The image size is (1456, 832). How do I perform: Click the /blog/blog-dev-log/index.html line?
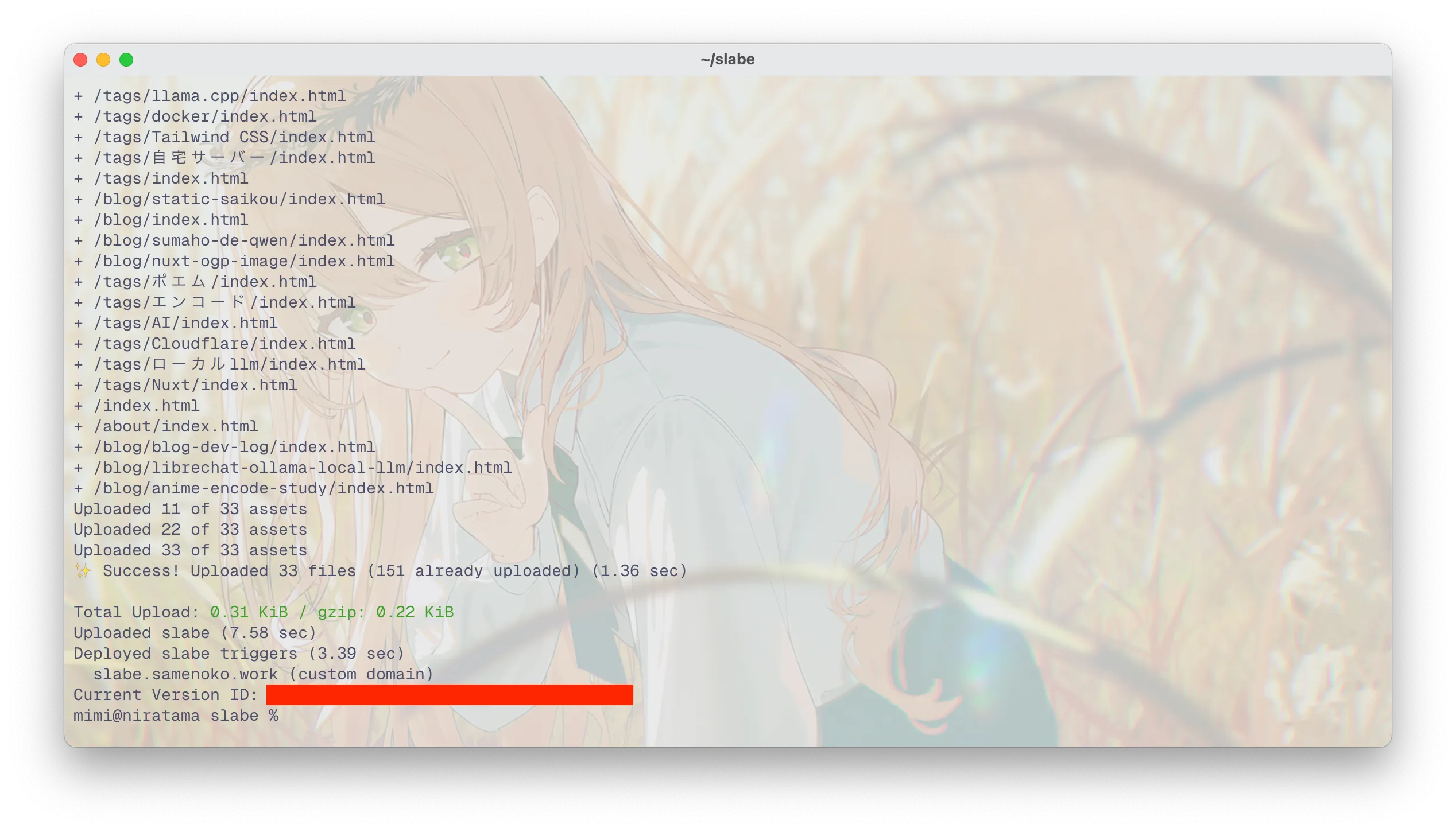click(224, 447)
